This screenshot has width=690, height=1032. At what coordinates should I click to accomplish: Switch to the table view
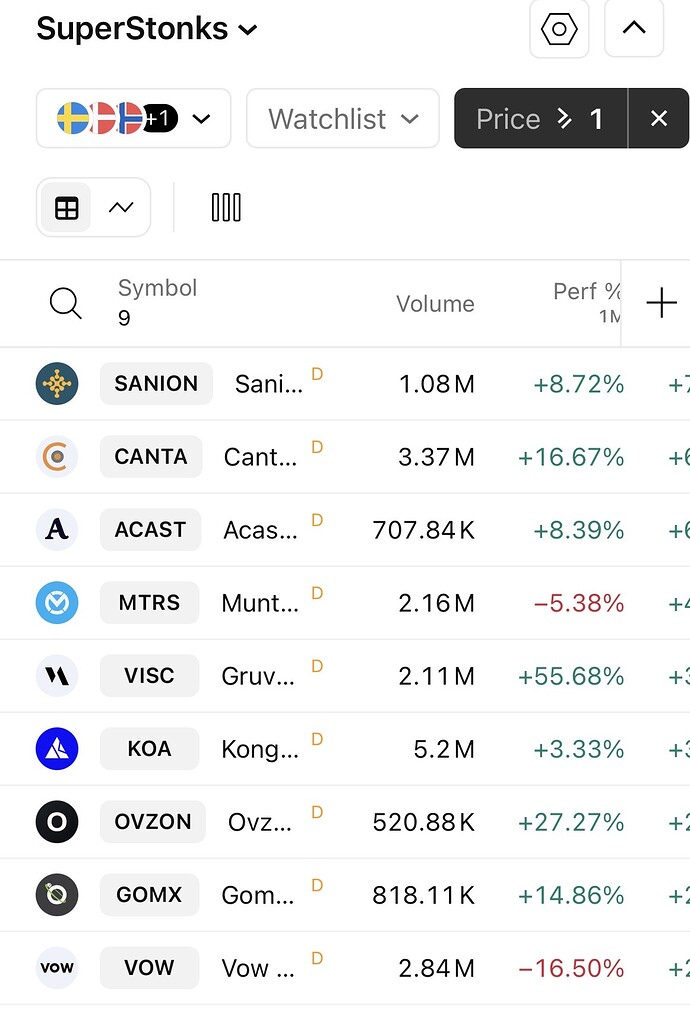[67, 208]
